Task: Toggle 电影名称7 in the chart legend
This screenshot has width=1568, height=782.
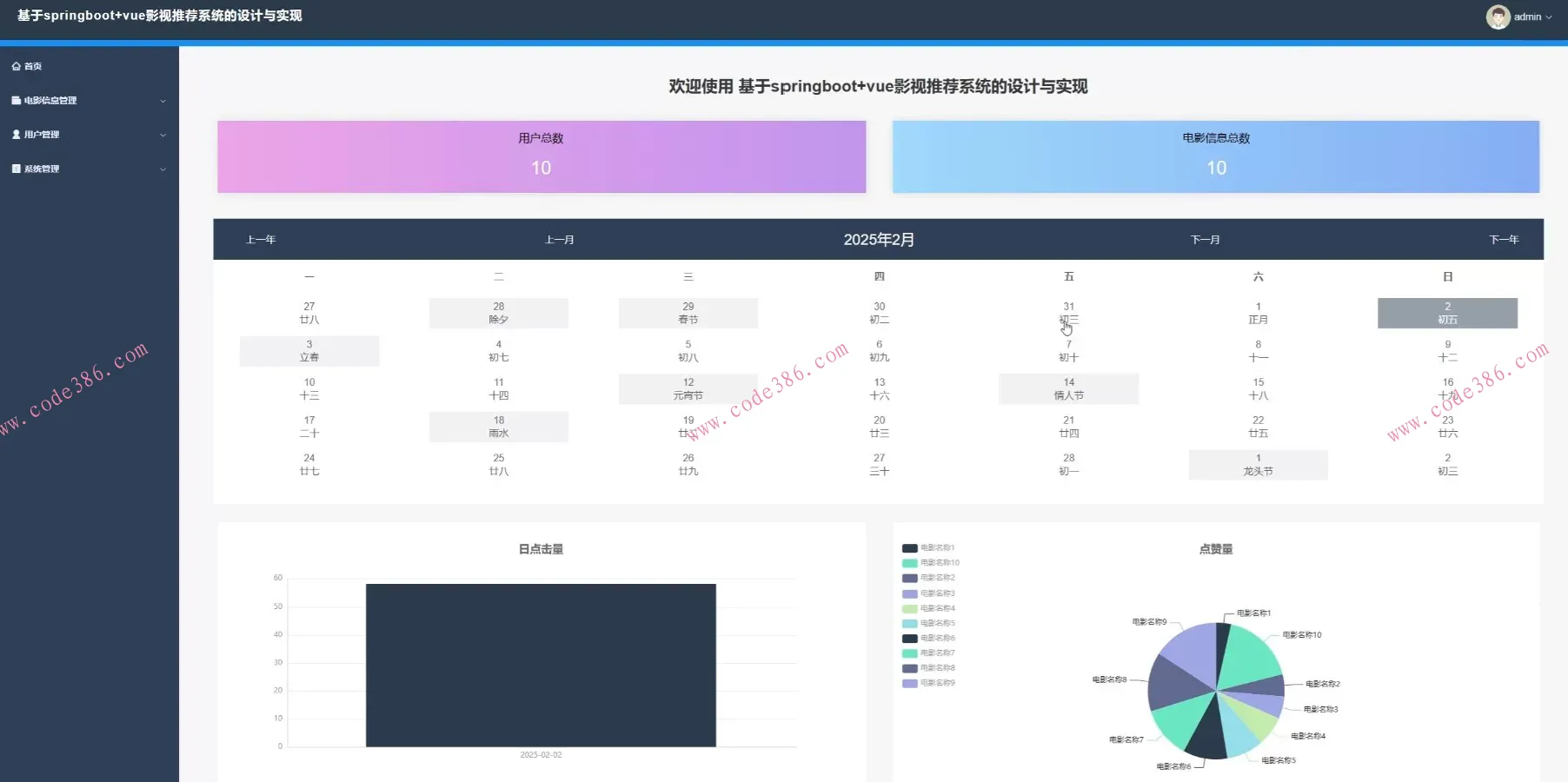Action: [x=928, y=653]
